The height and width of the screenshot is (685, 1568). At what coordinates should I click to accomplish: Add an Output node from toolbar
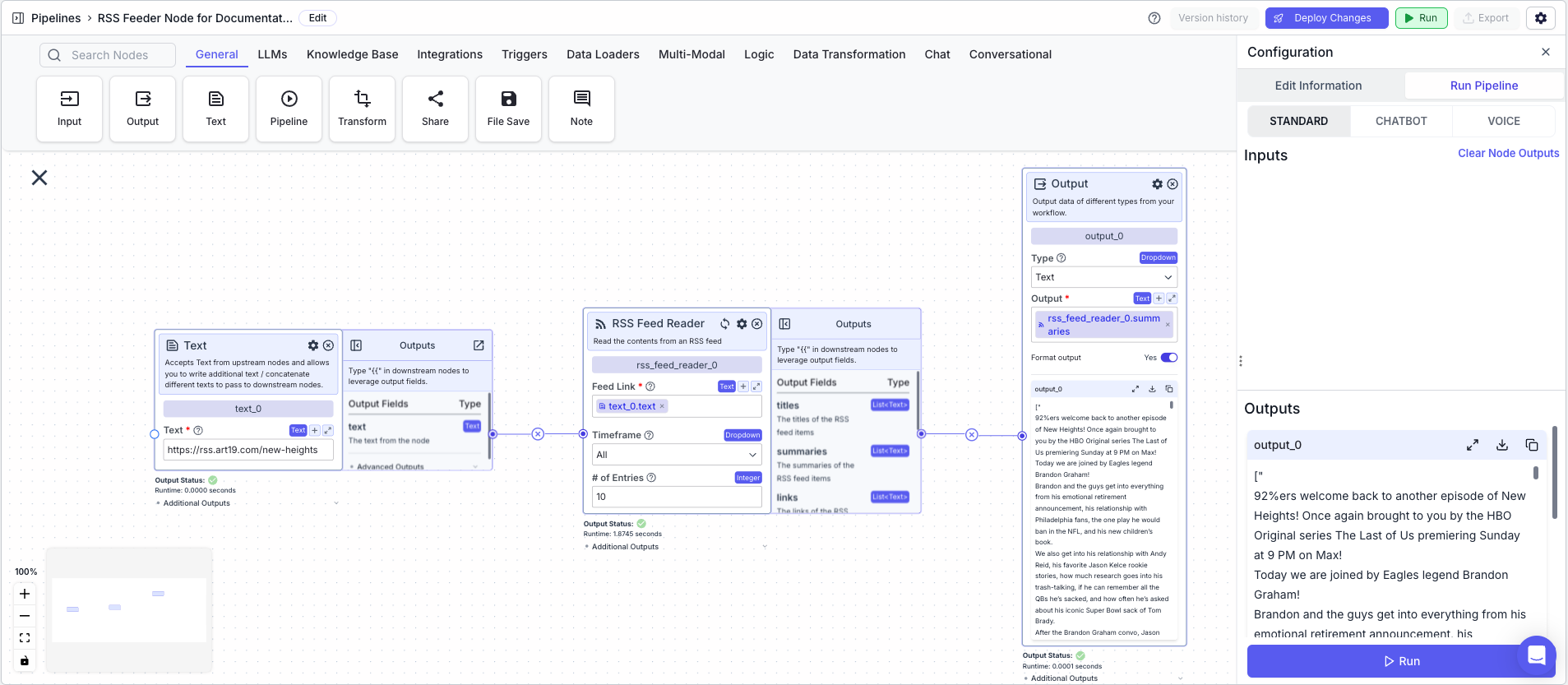pyautogui.click(x=142, y=109)
